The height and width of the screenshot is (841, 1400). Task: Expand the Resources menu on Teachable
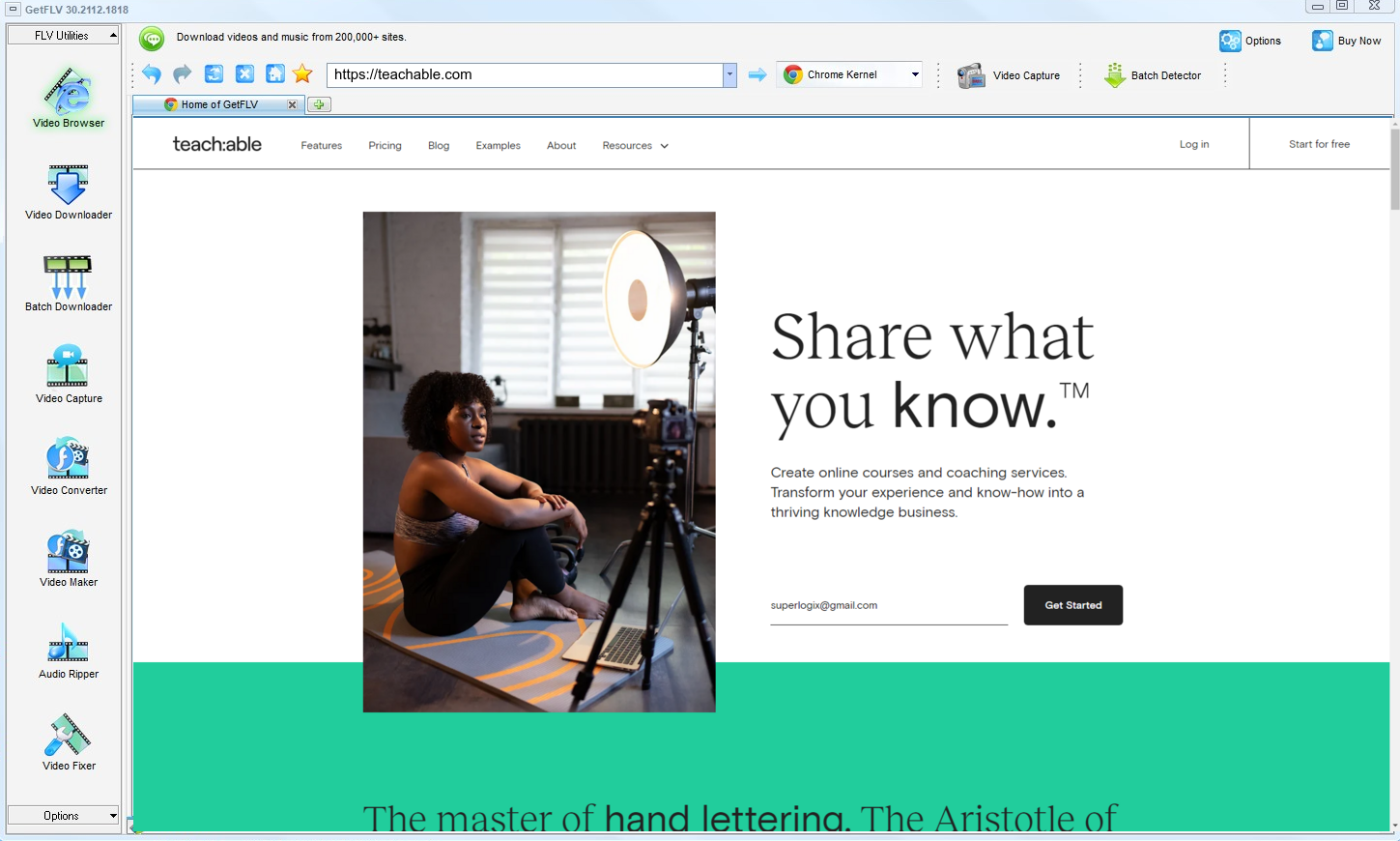coord(635,146)
